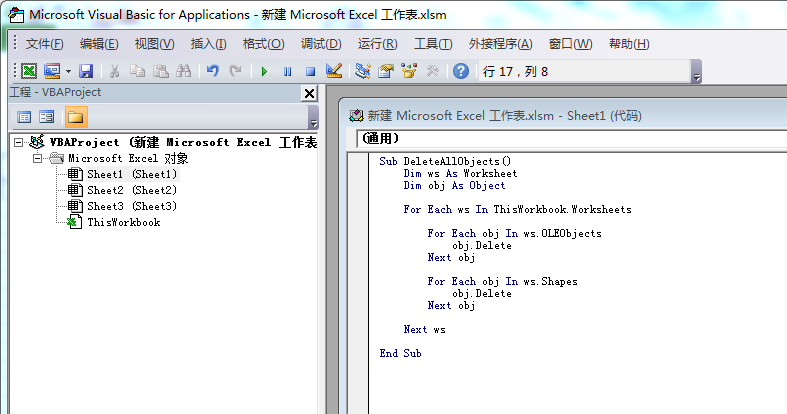Stop execution with the Reset icon

point(310,71)
